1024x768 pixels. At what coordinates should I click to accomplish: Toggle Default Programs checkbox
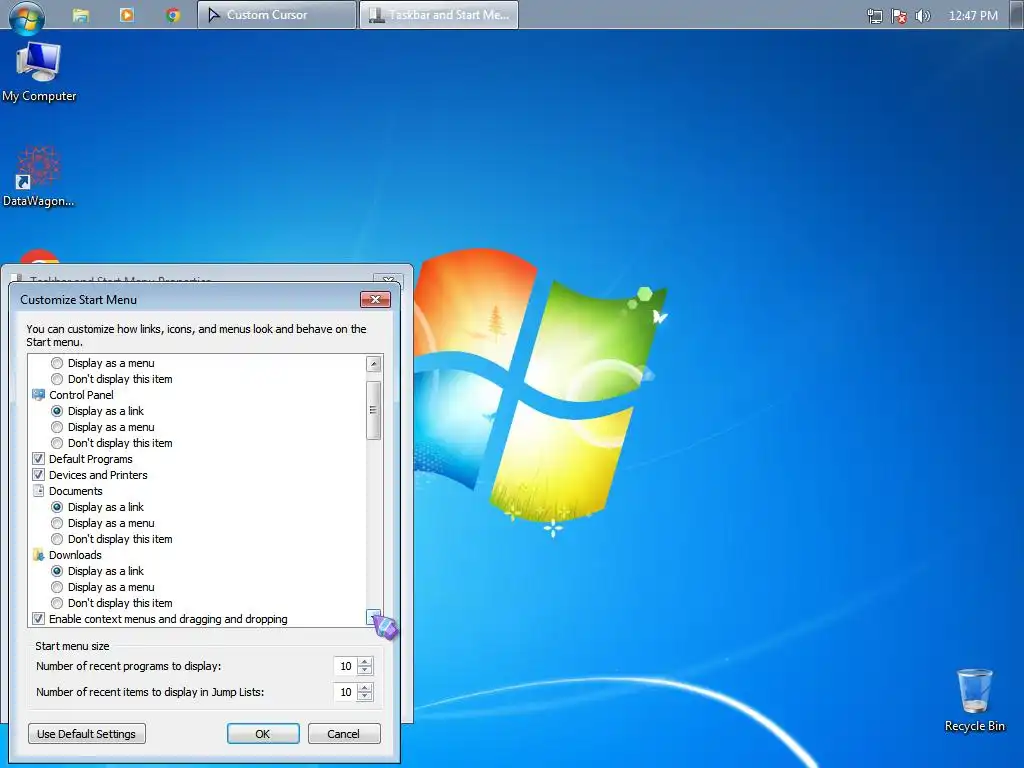click(39, 458)
